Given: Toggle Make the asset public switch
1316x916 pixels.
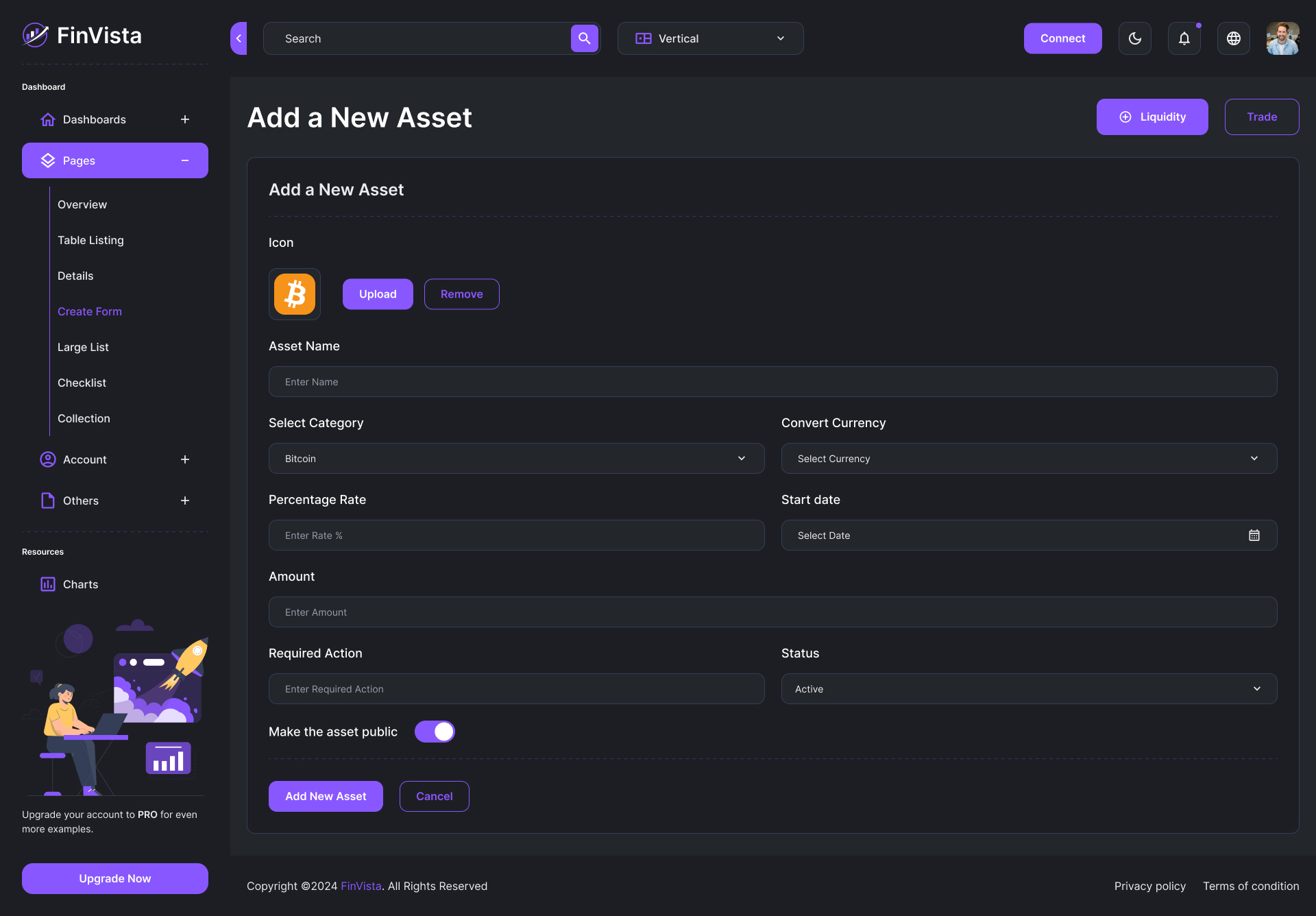Looking at the screenshot, I should pos(435,732).
